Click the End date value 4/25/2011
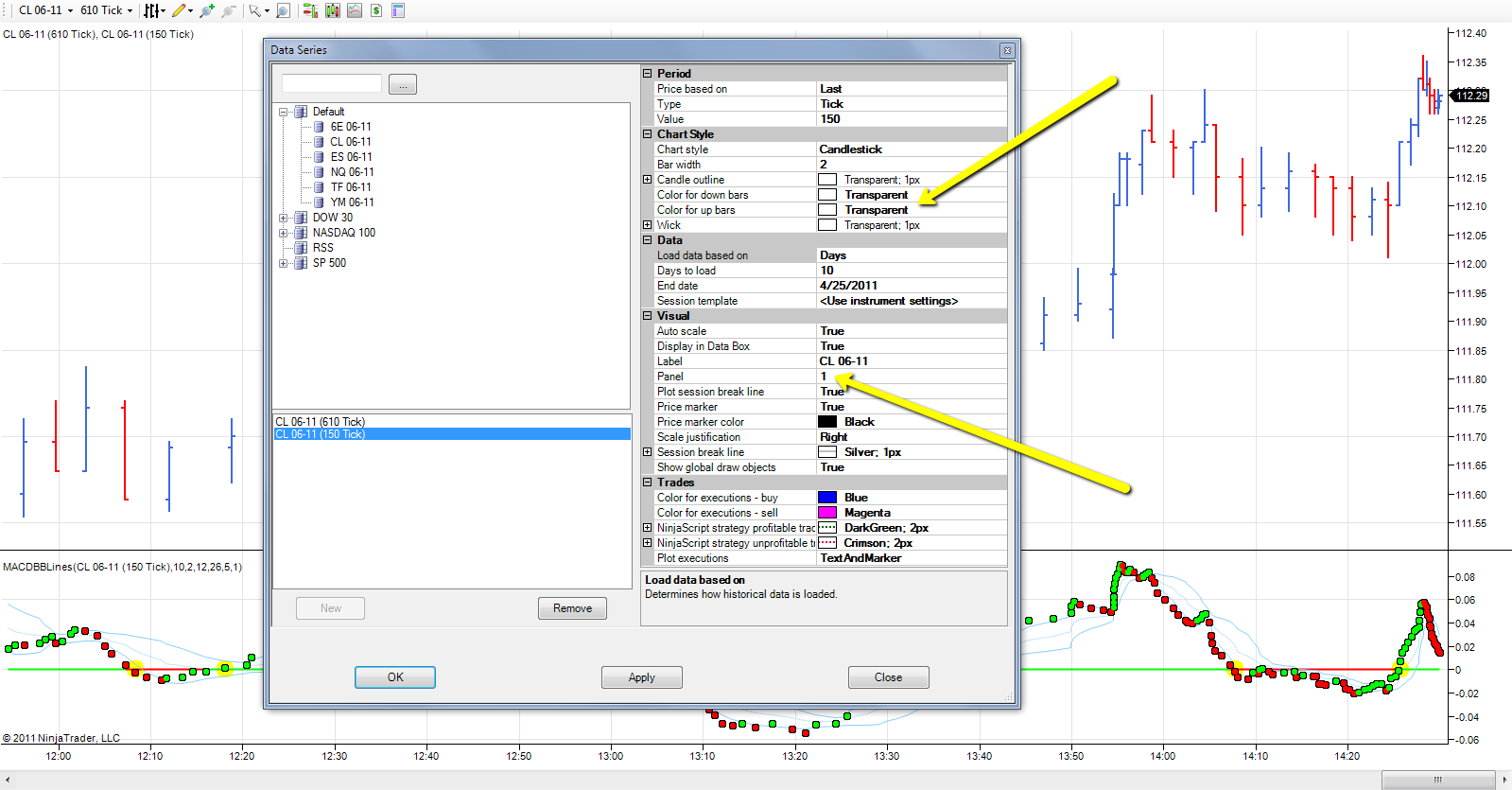The width and height of the screenshot is (1512, 790). pyautogui.click(x=912, y=286)
